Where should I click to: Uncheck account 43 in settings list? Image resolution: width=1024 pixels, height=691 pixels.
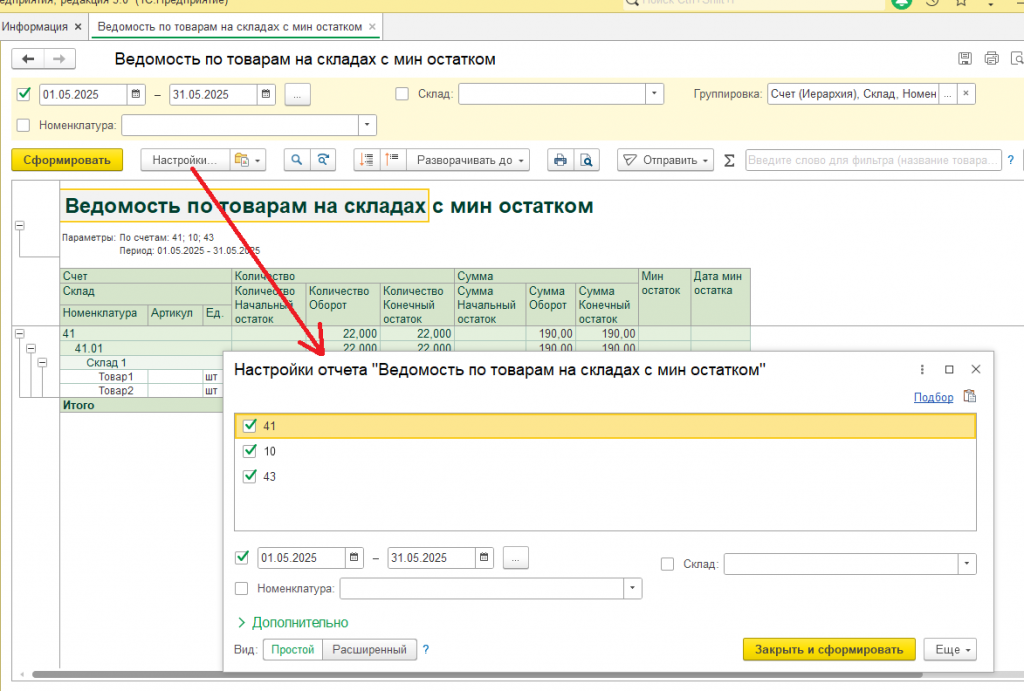tap(249, 476)
